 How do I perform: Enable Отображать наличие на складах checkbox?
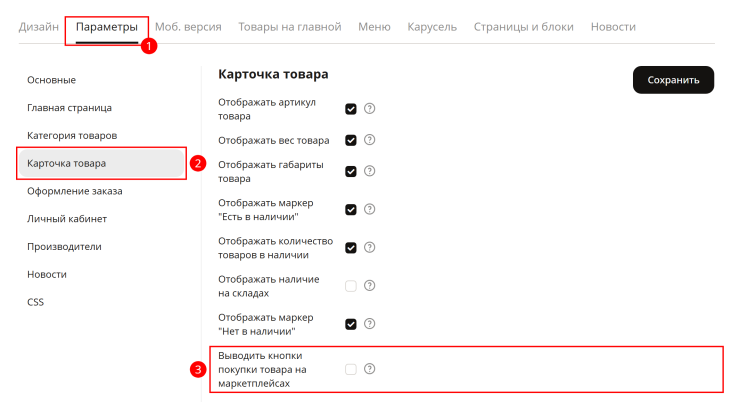[x=351, y=286]
